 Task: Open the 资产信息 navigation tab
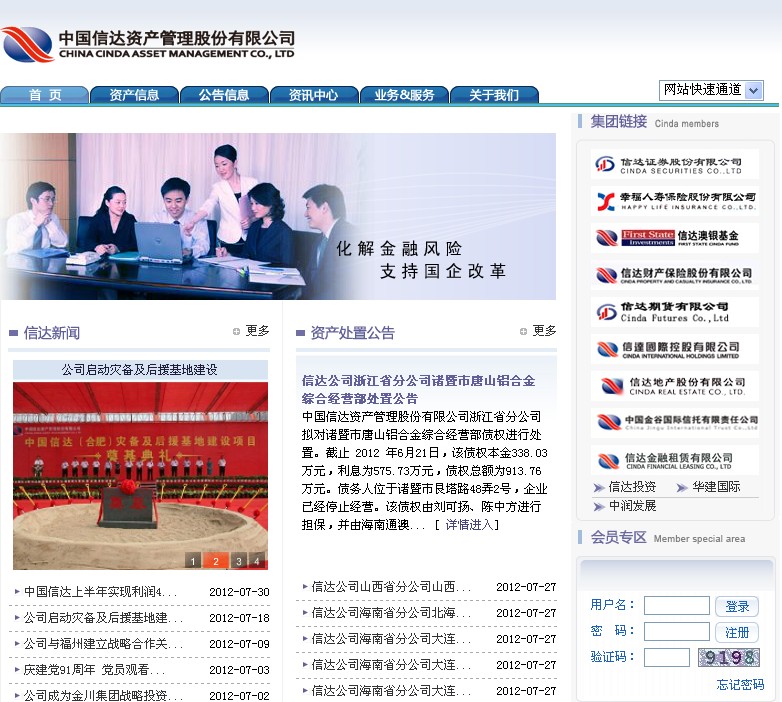point(134,95)
